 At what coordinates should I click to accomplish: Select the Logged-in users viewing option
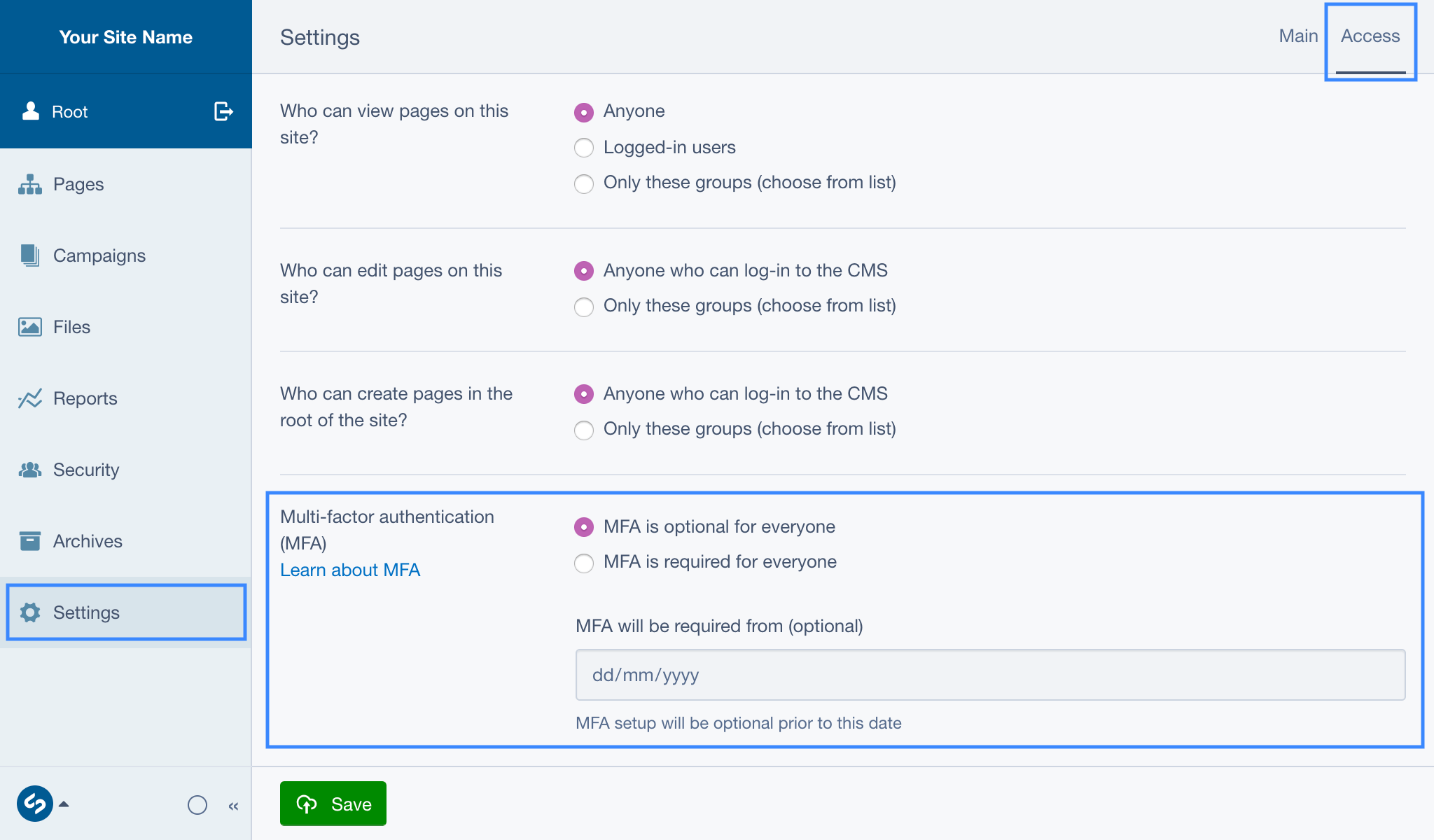point(583,148)
